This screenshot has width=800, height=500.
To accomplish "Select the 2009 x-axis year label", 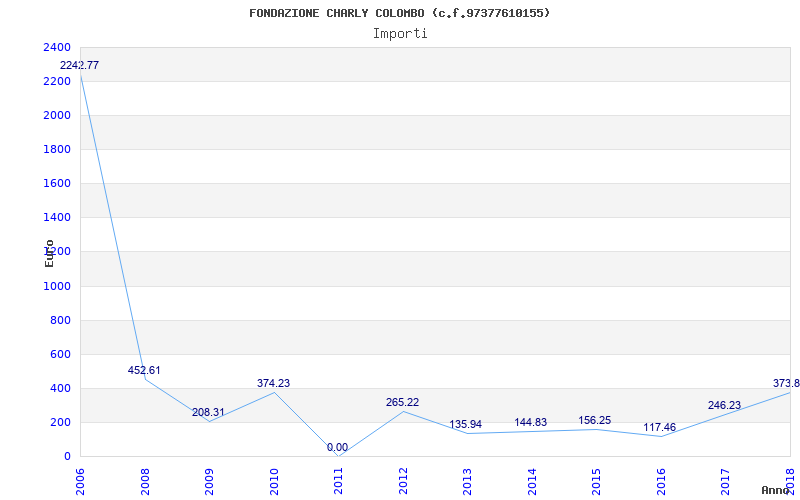I will [209, 481].
